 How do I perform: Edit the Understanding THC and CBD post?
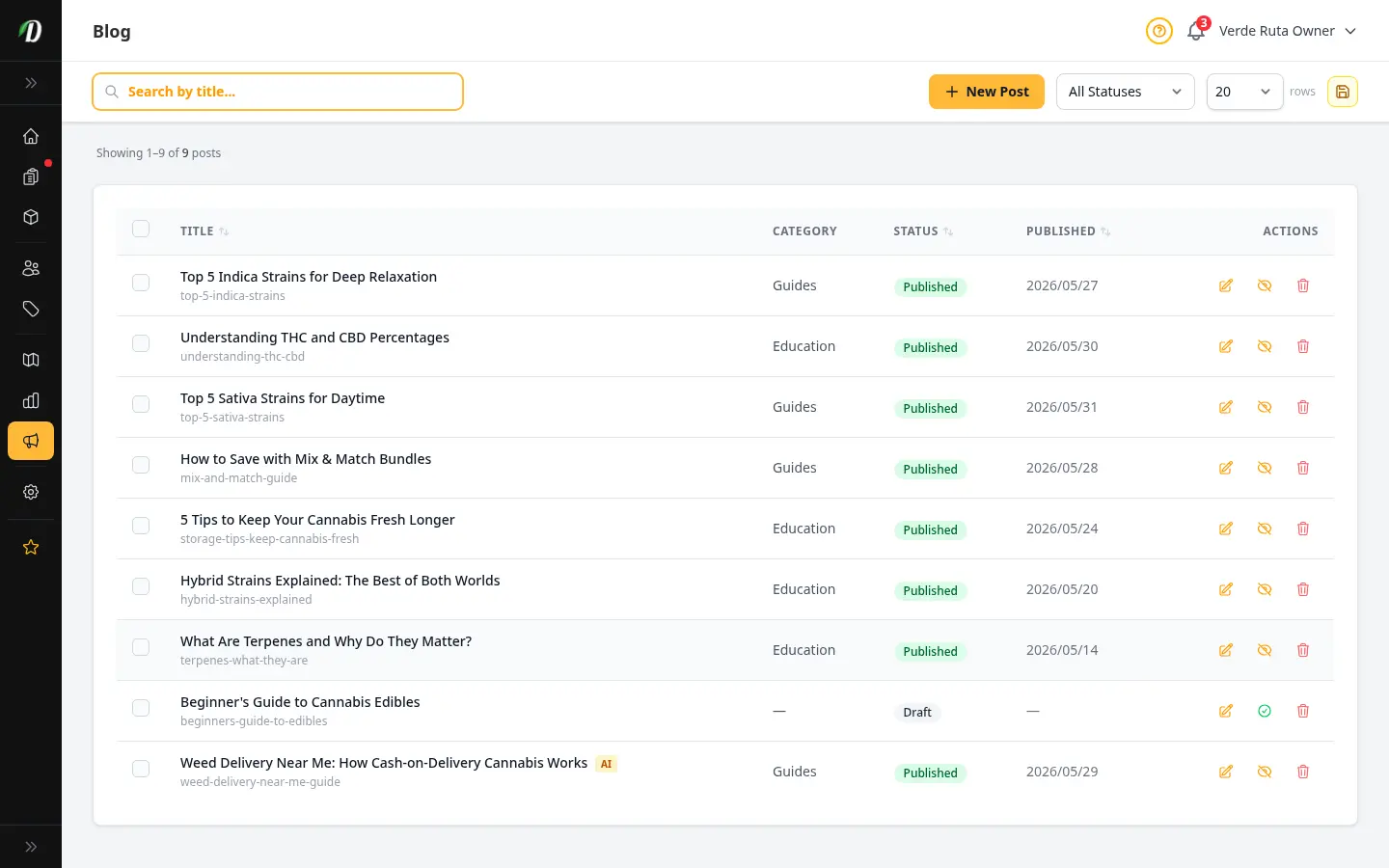pos(1226,346)
